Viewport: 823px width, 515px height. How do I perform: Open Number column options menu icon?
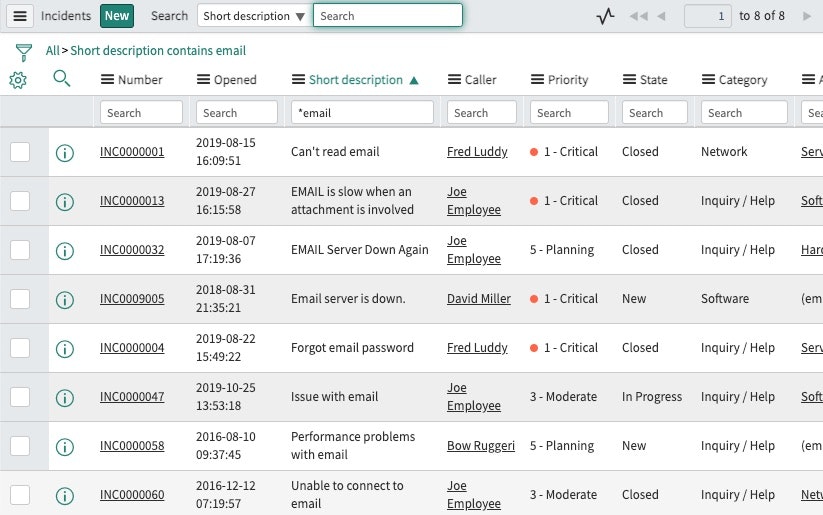[x=107, y=80]
